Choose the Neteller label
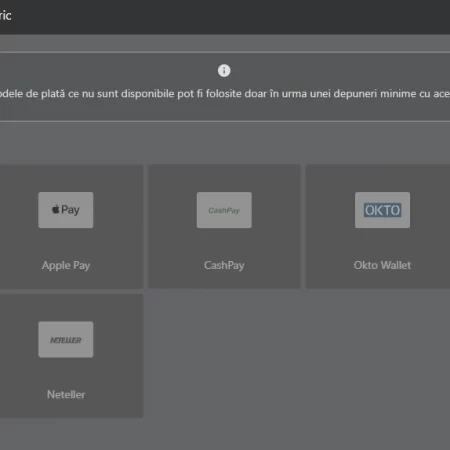Screen dimensions: 450x450 click(x=66, y=395)
